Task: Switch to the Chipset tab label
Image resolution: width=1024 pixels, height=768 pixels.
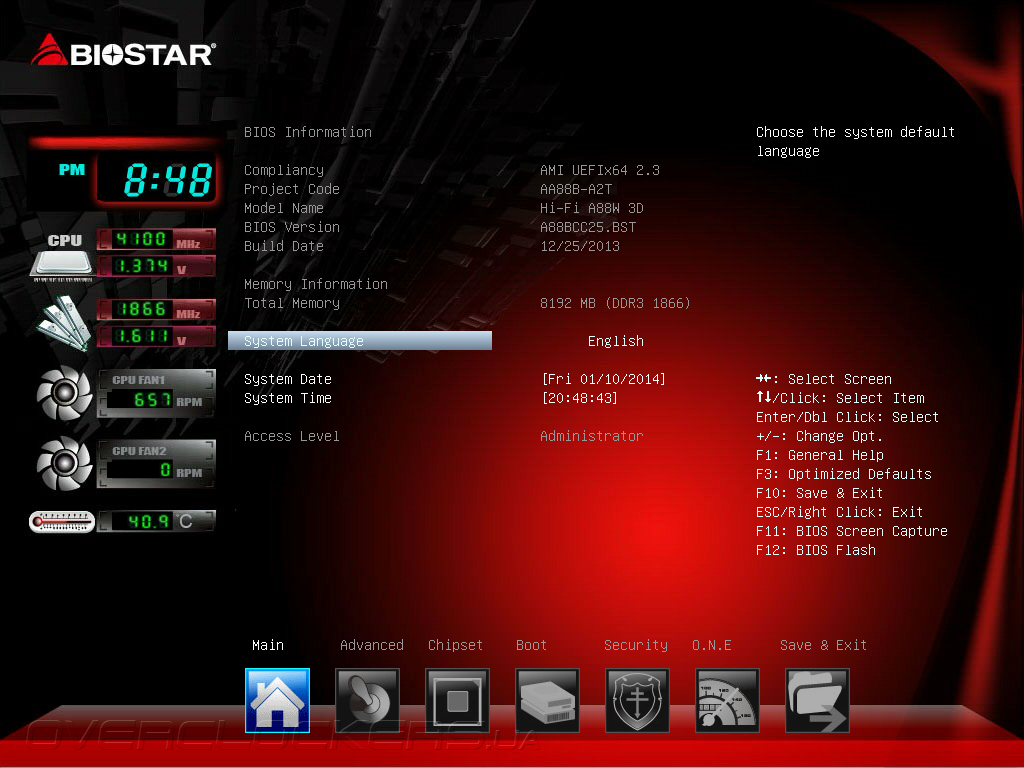Action: point(455,645)
